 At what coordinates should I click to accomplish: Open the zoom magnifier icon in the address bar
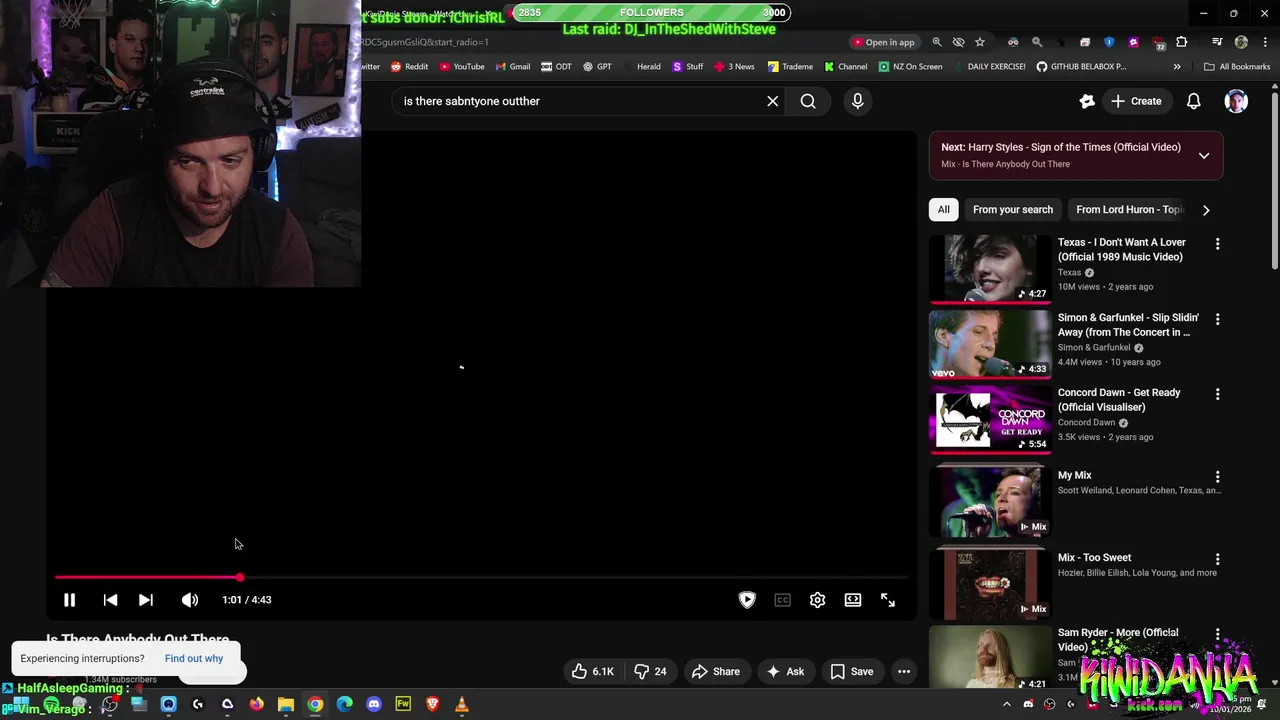937,42
